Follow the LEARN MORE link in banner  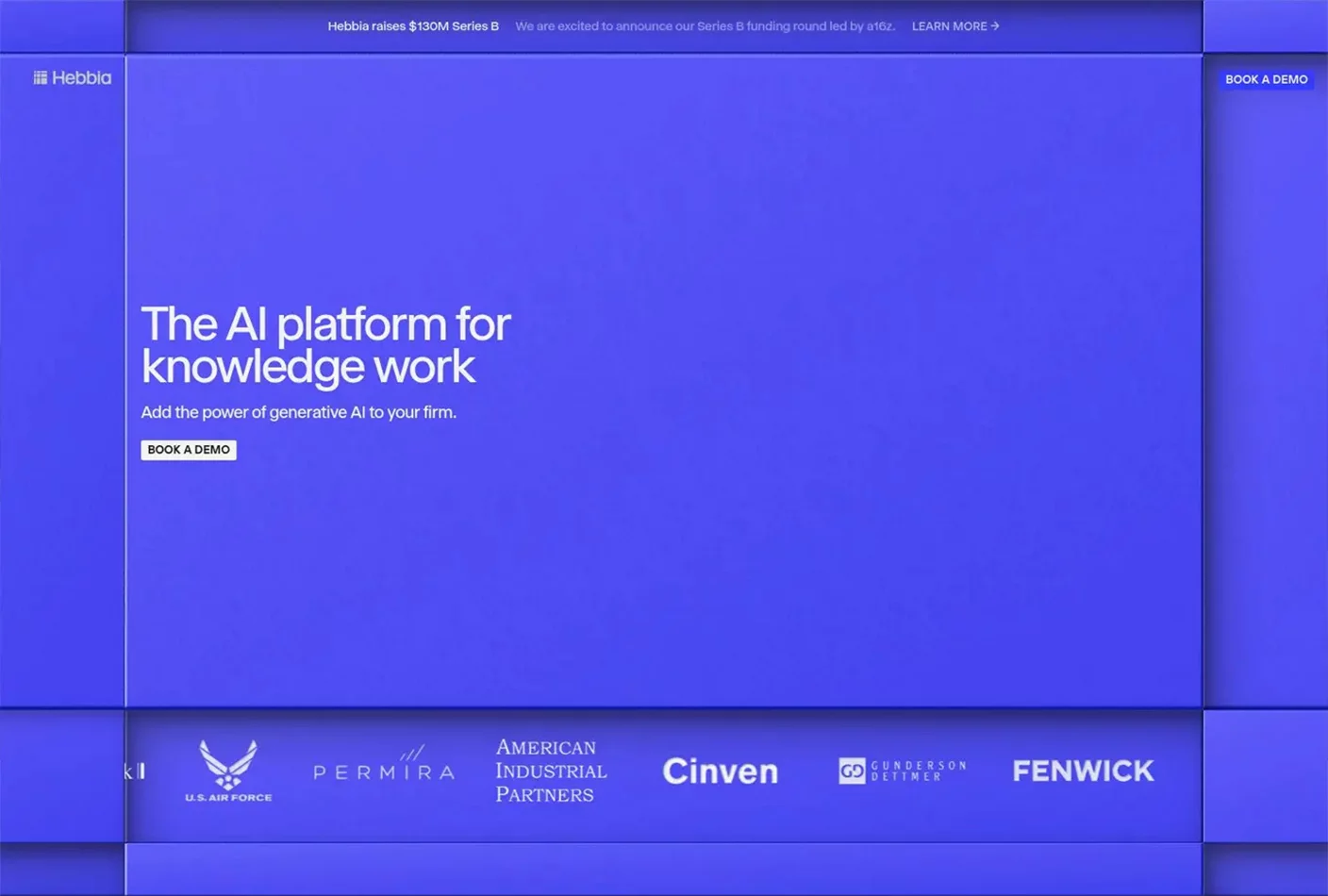(x=955, y=26)
